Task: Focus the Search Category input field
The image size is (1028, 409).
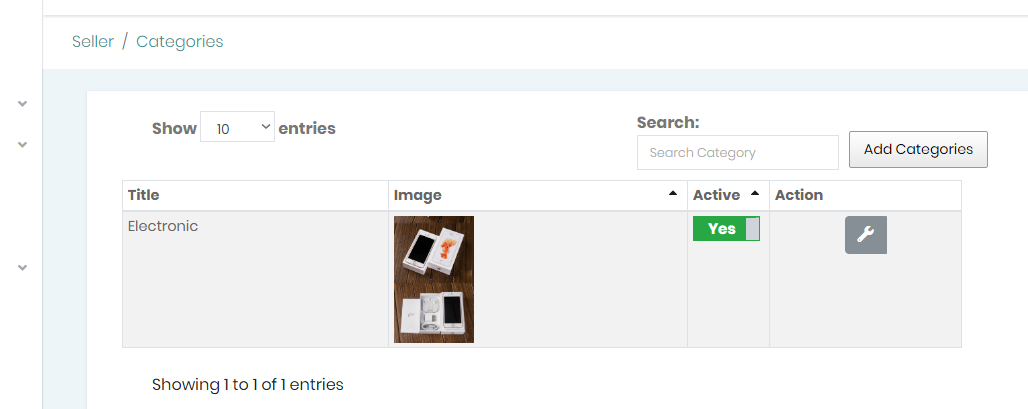Action: click(738, 153)
